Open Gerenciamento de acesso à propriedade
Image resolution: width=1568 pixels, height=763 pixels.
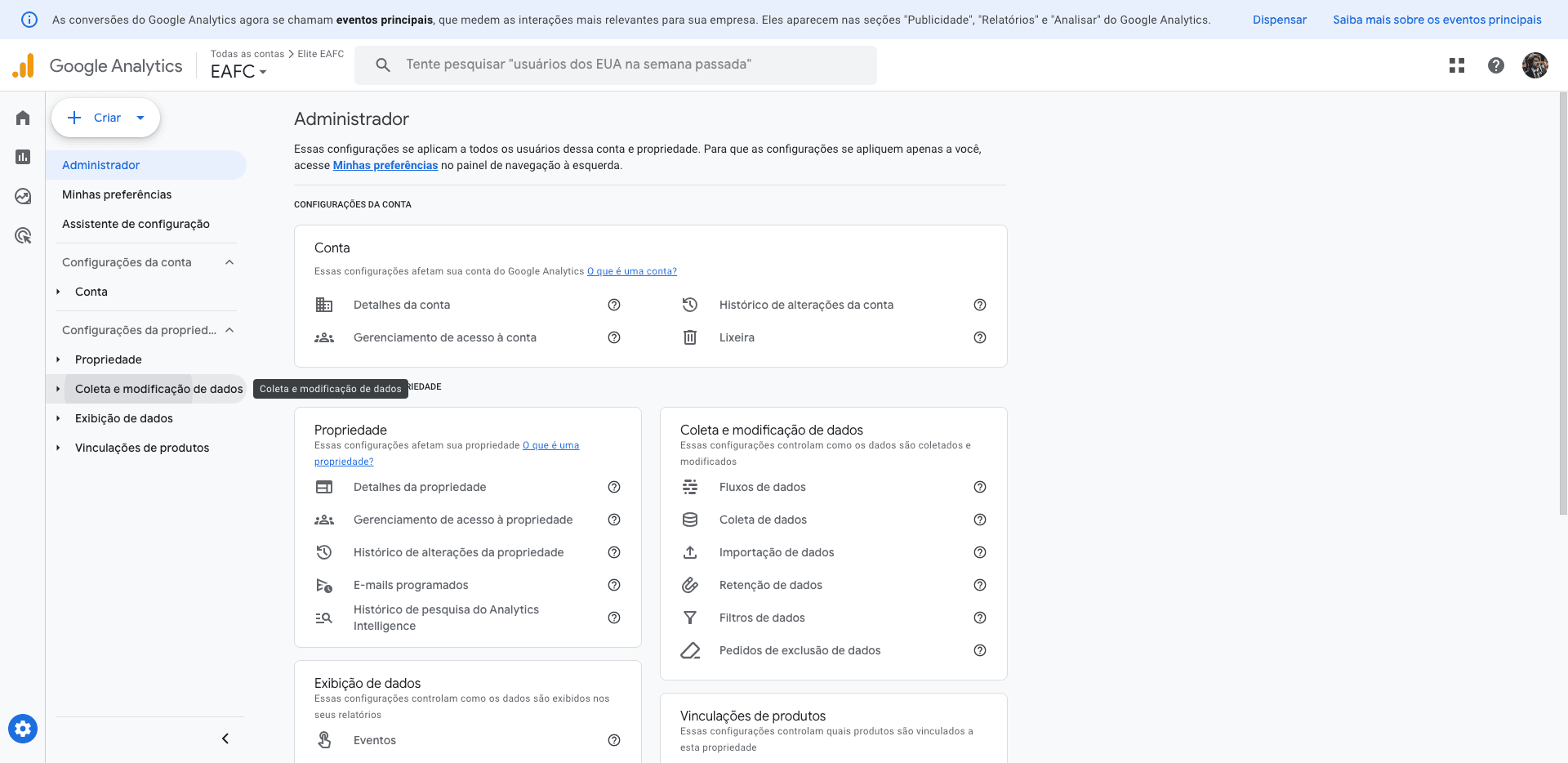pos(463,520)
